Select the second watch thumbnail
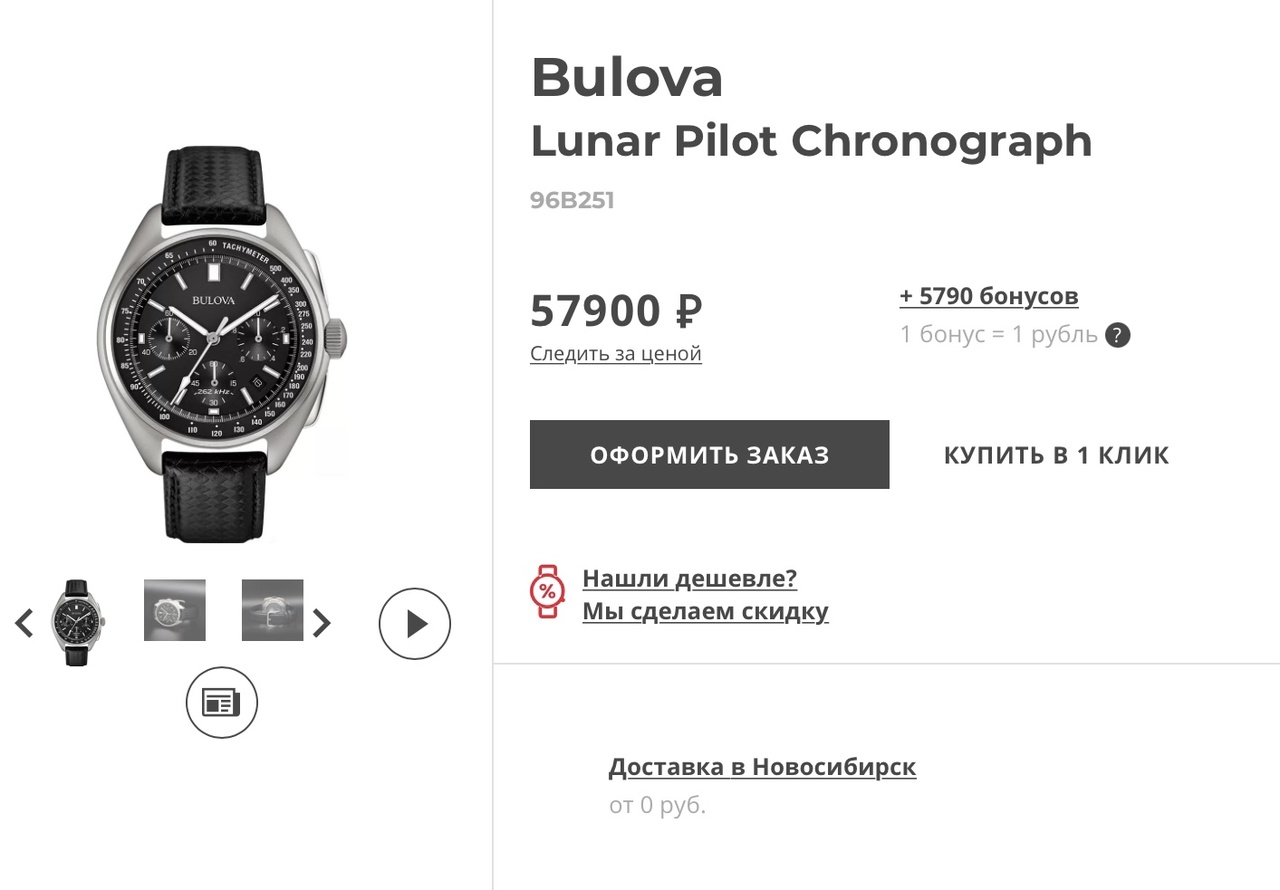The height and width of the screenshot is (890, 1280). pyautogui.click(x=175, y=610)
